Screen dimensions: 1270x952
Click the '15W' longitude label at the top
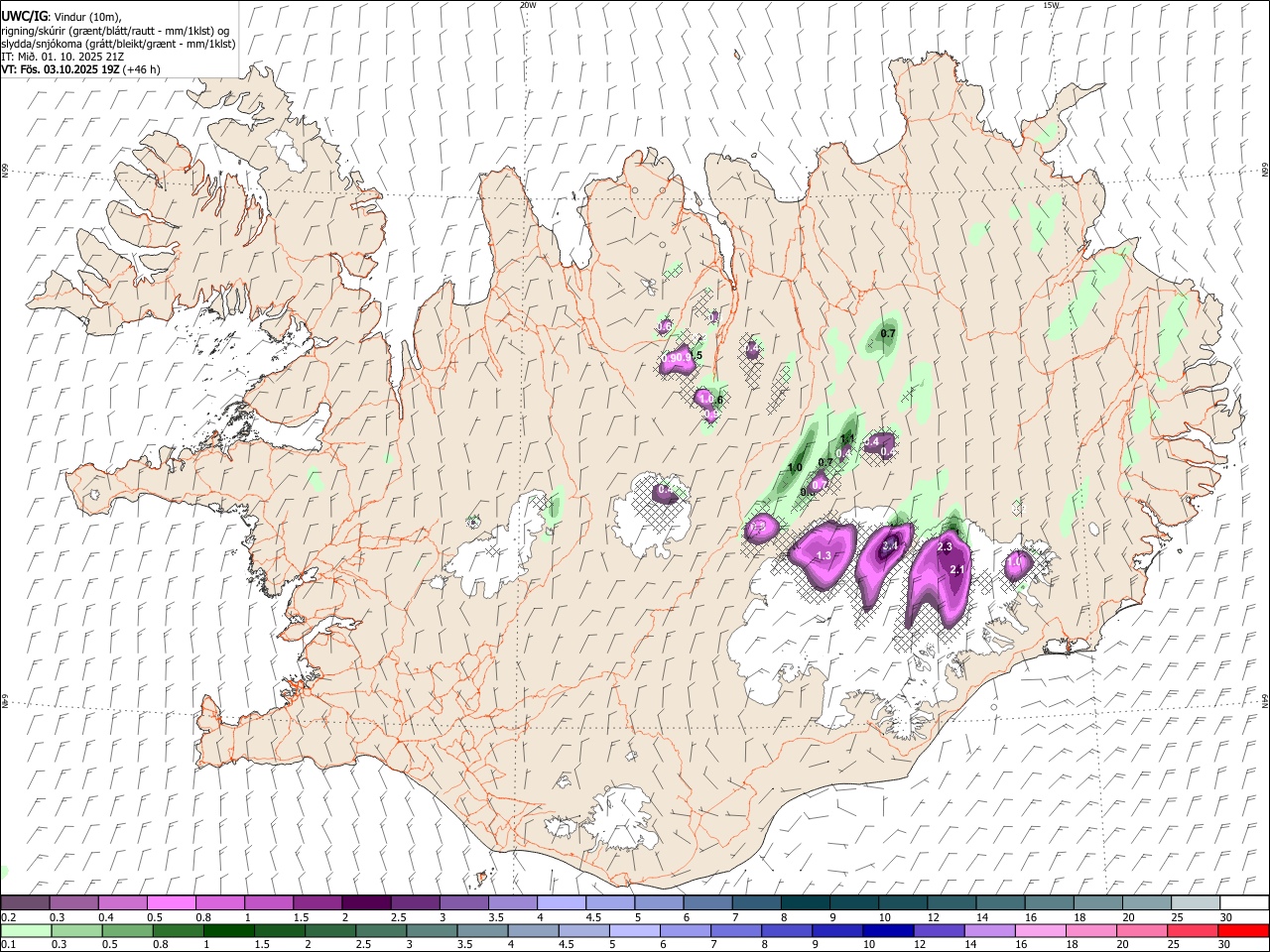[1051, 5]
